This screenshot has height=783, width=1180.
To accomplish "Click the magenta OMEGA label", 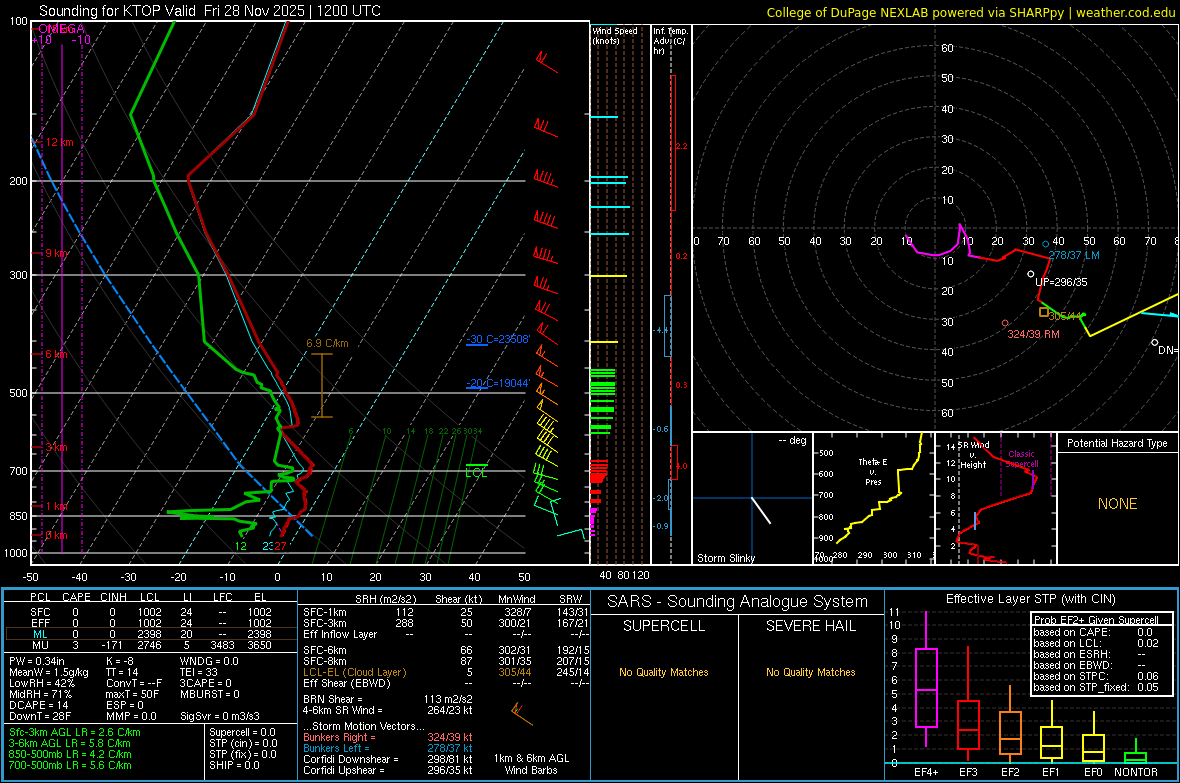I will point(62,29).
